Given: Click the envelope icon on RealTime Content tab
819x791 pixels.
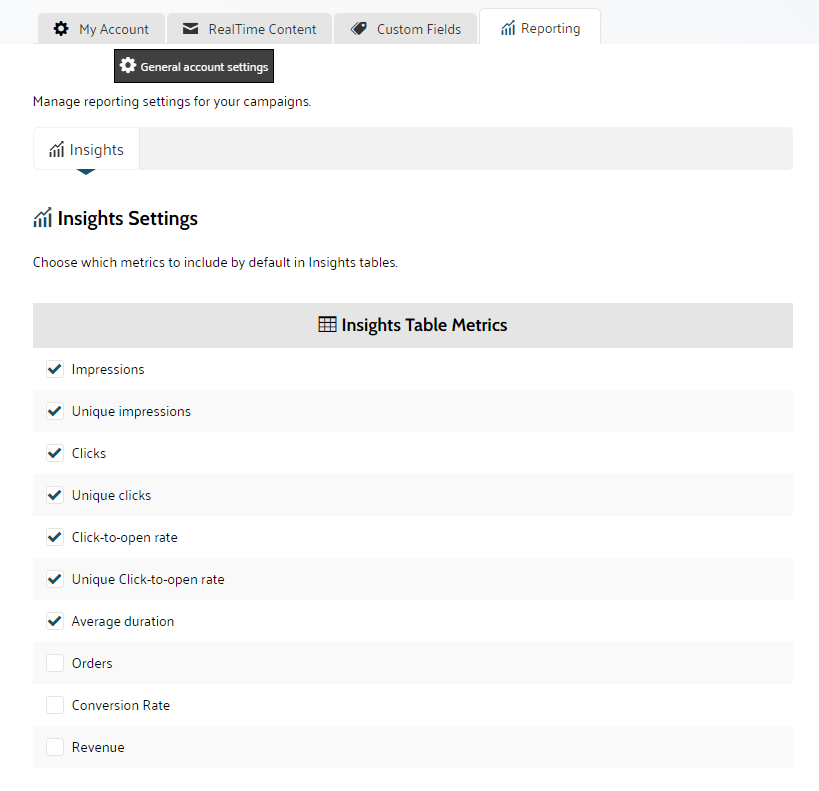Looking at the screenshot, I should 190,29.
